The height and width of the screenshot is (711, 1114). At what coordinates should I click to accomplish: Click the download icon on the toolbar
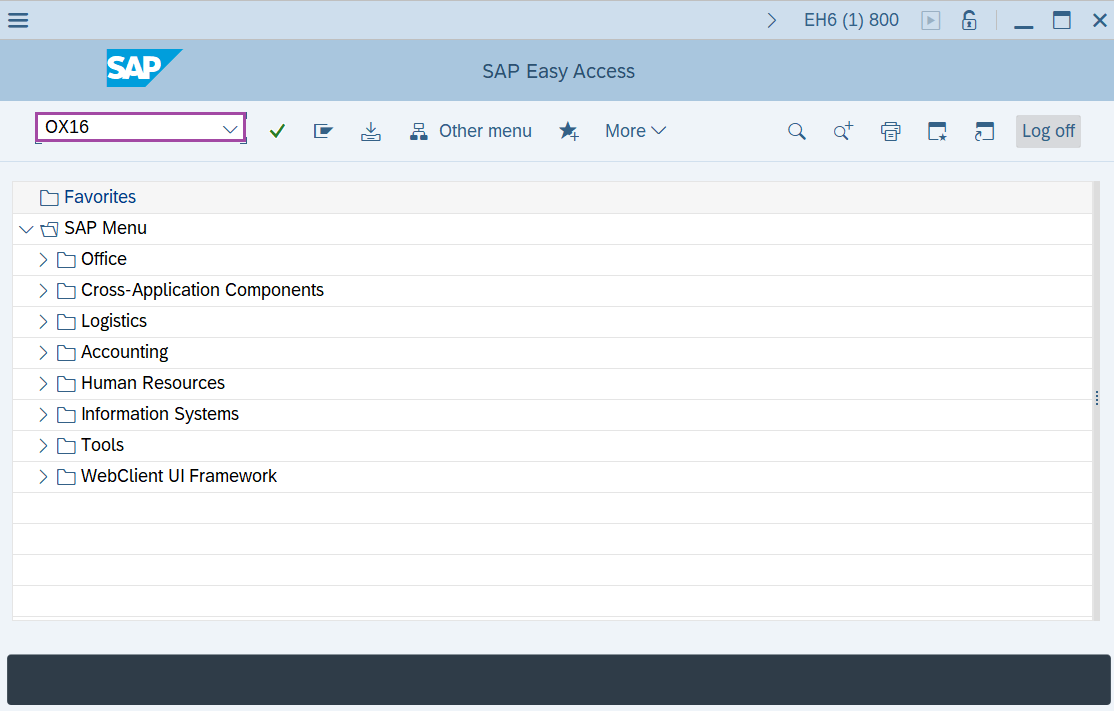click(371, 130)
